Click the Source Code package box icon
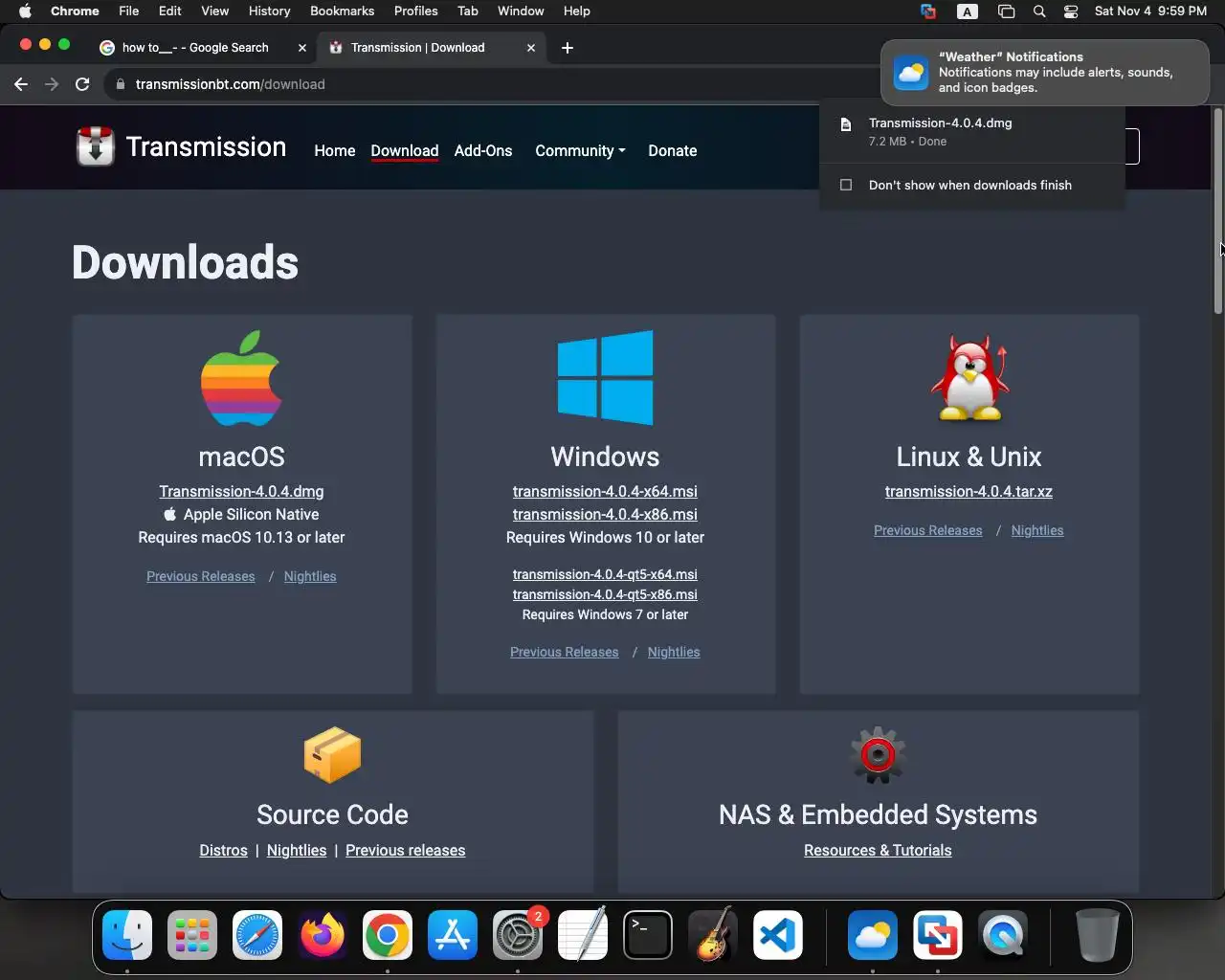 (x=332, y=754)
